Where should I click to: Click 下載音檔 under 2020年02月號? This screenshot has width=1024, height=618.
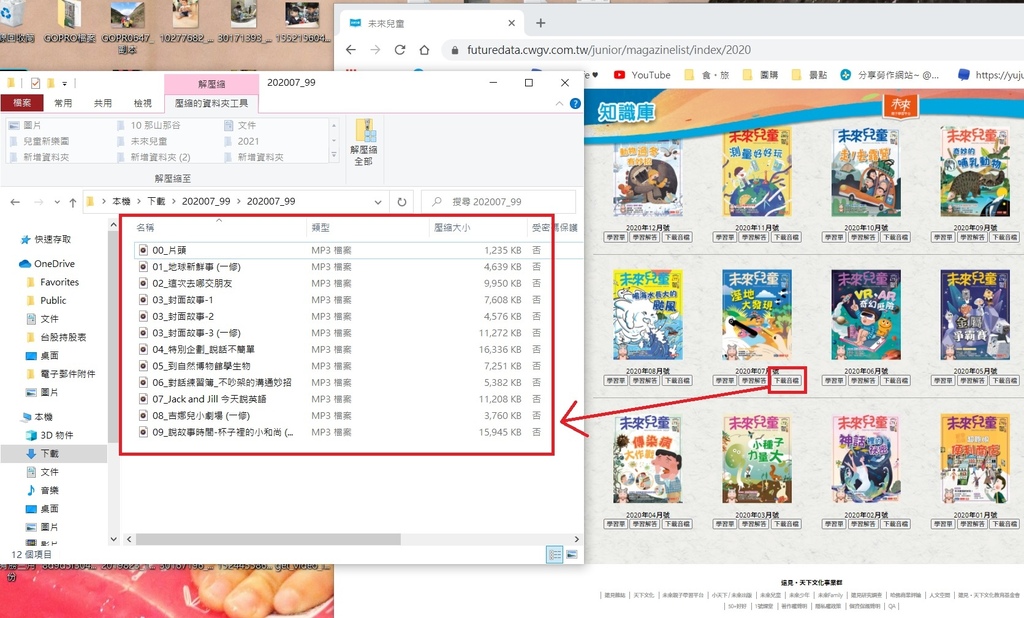click(895, 524)
